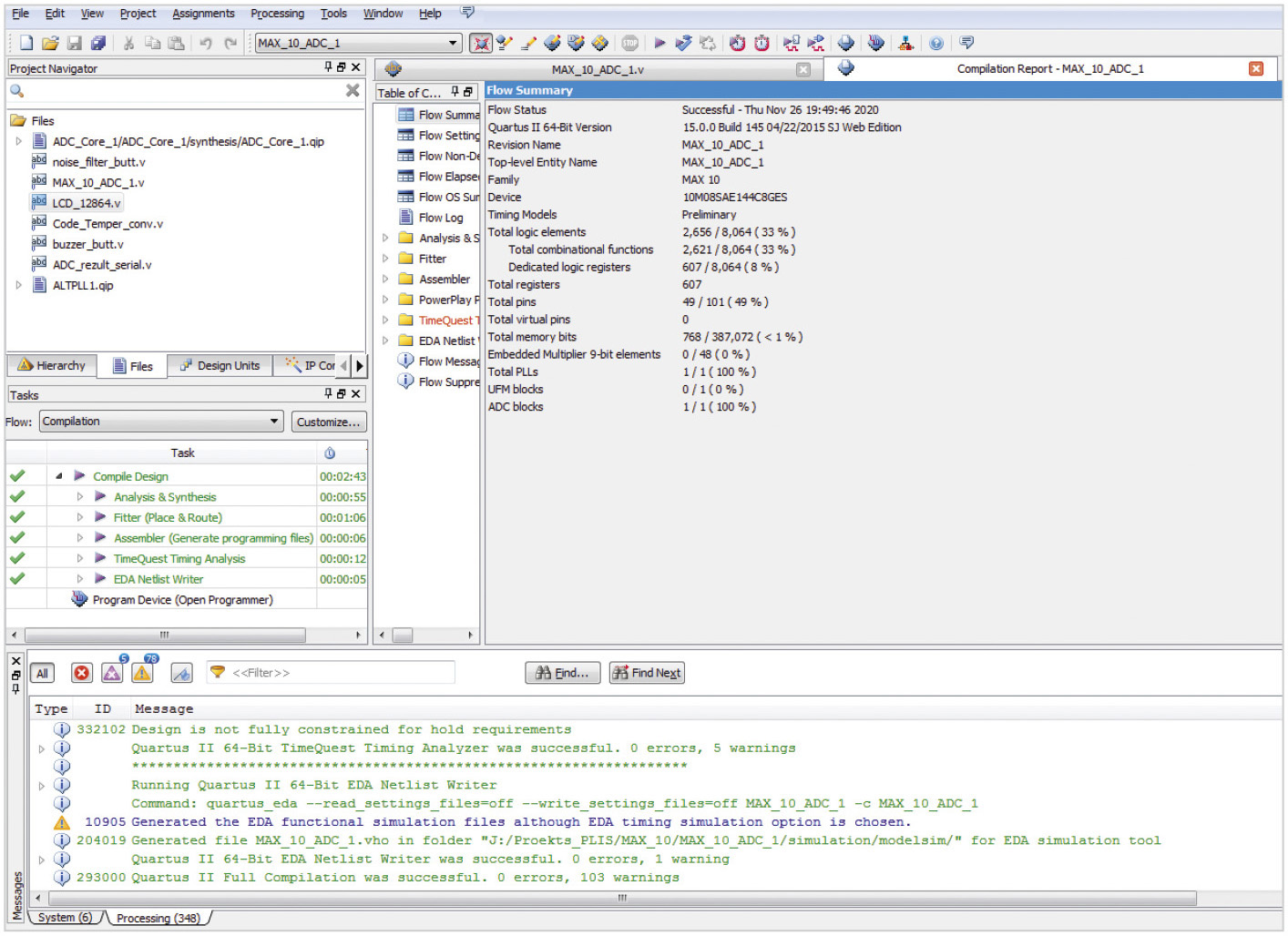Screen dimensions: 1288x936
Task: Open the Programmer from the toolbar
Action: (875, 43)
